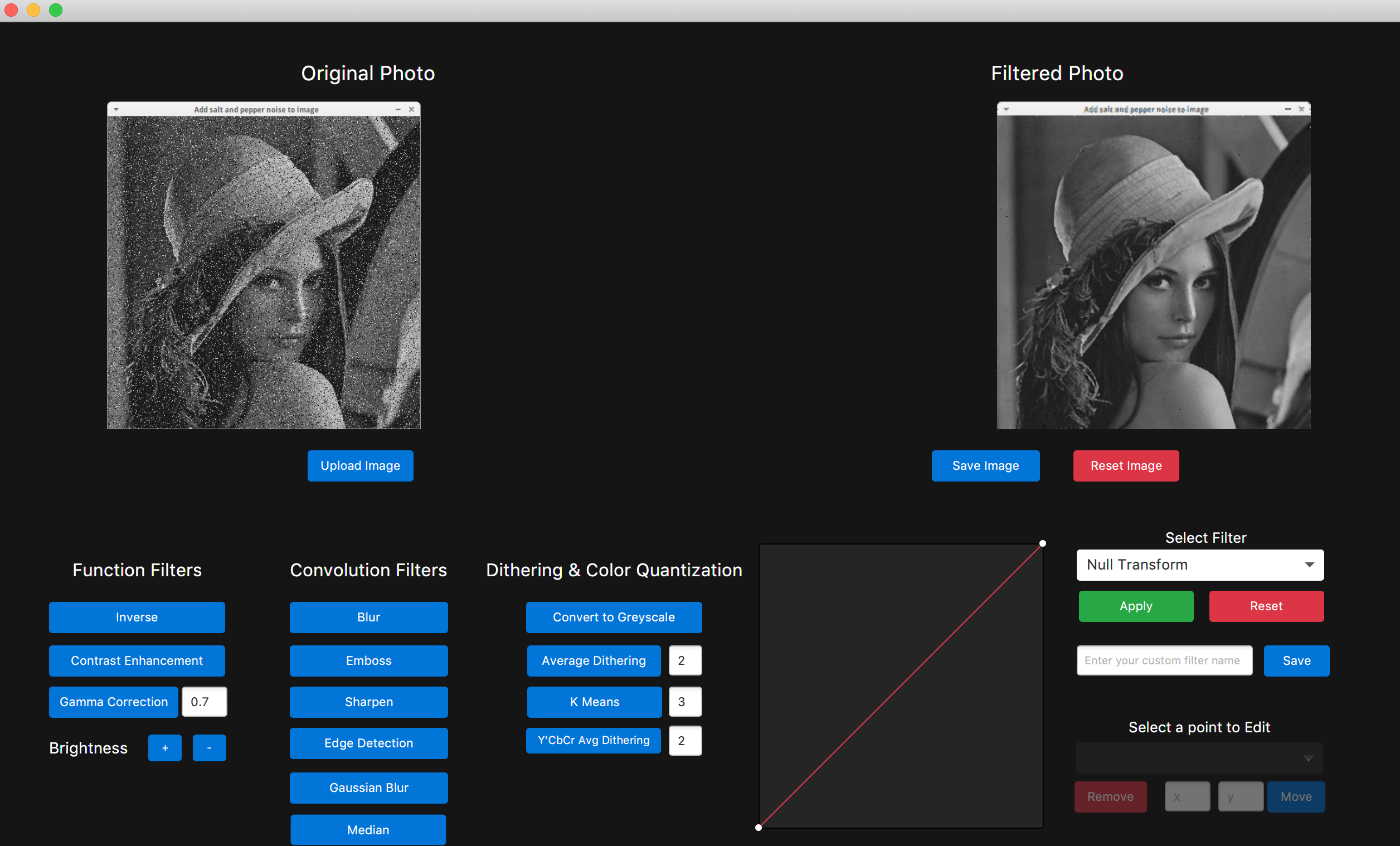Click the Filtered Photo image preview
The height and width of the screenshot is (846, 1400).
1154,265
